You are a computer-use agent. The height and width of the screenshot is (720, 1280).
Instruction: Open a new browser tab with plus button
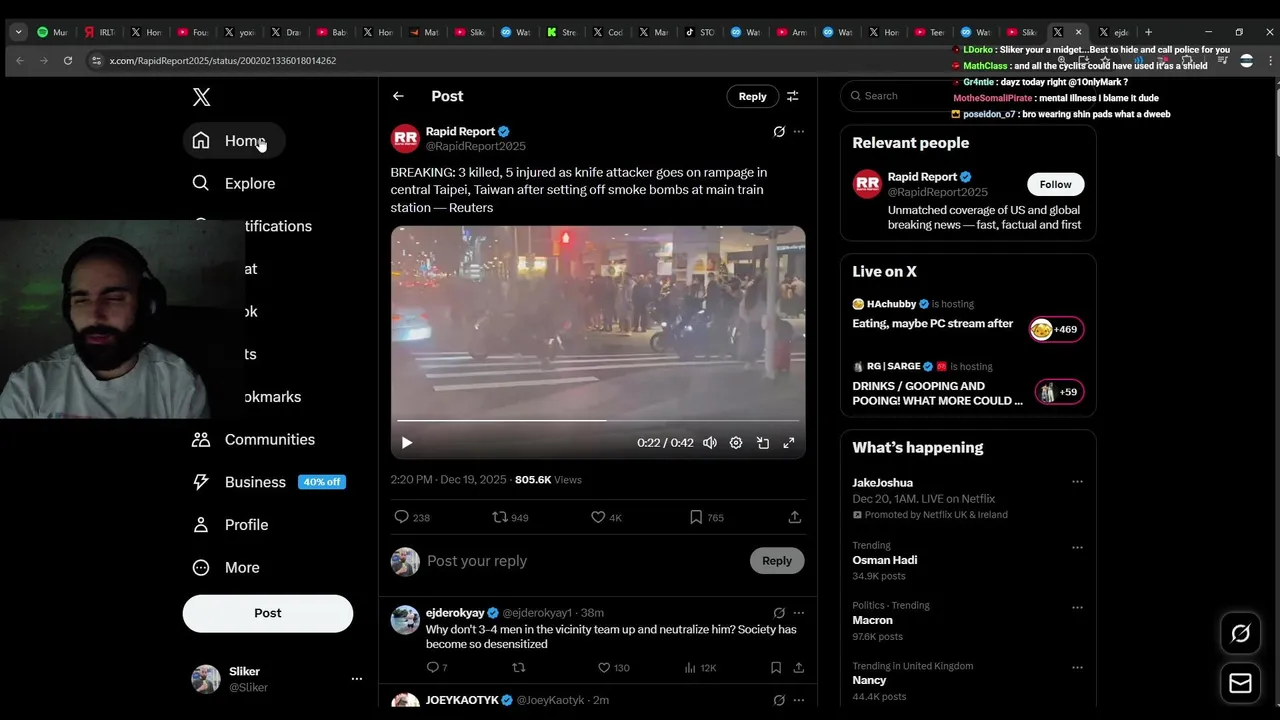(x=1148, y=32)
